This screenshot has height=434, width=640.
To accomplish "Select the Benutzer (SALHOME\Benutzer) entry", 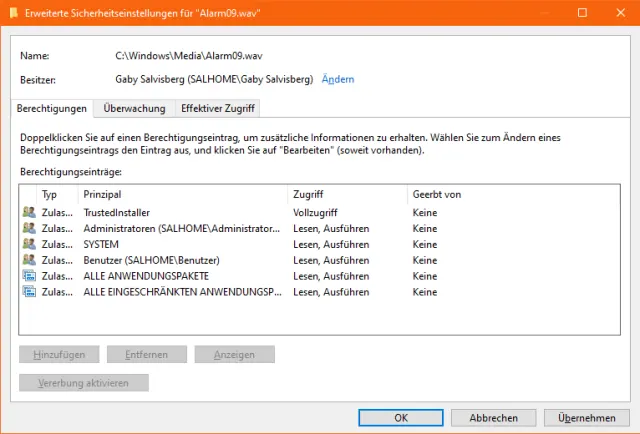I will coord(151,260).
